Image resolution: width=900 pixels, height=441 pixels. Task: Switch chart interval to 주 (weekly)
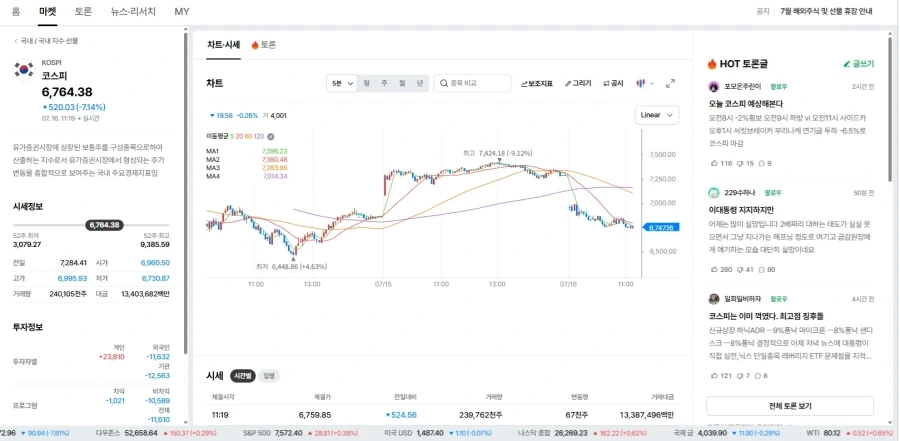click(384, 83)
